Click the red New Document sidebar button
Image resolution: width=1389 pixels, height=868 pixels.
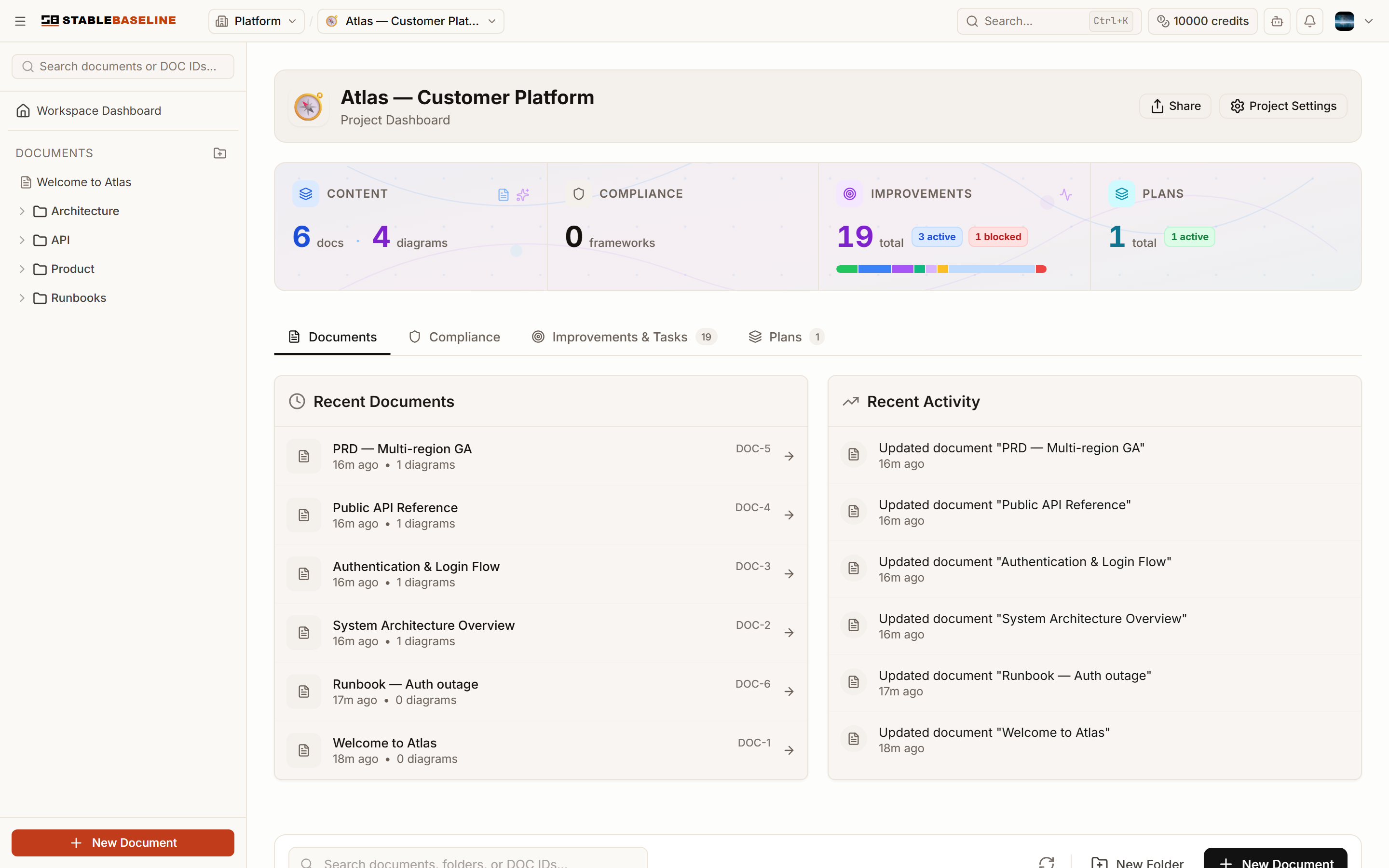tap(123, 843)
